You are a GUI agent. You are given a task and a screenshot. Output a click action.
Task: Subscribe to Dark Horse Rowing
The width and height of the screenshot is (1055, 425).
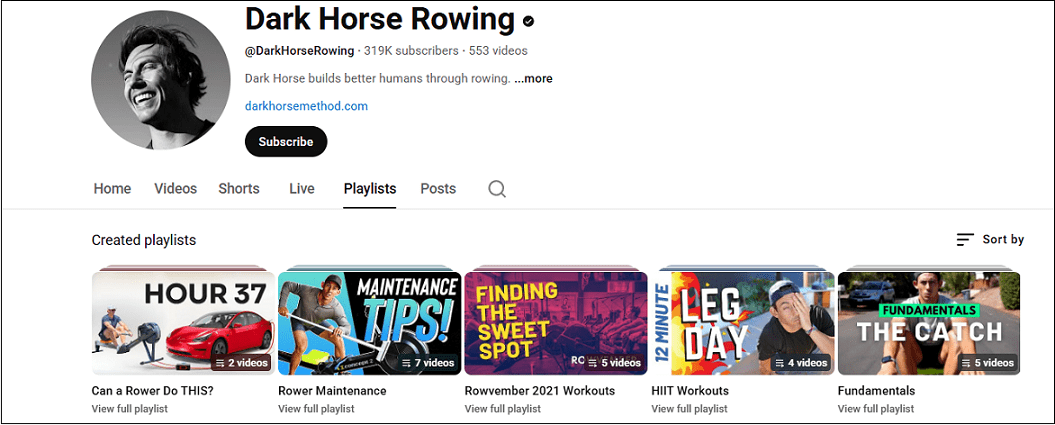(x=286, y=142)
